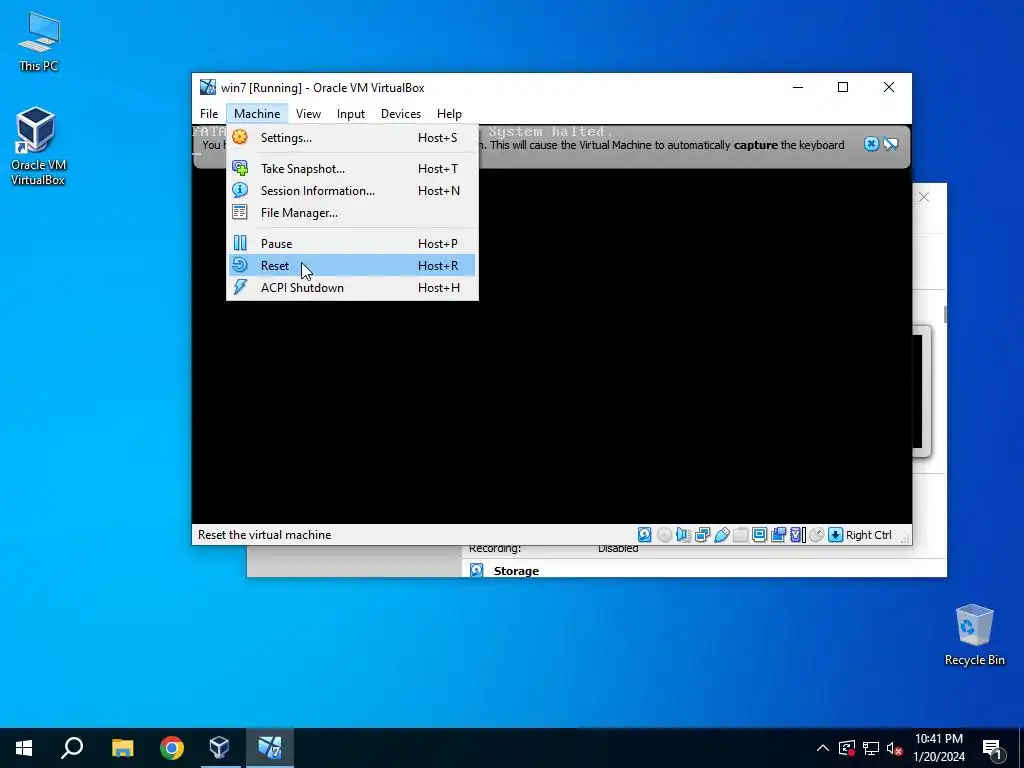Choose Take Snapshot in the Machine menu
The width and height of the screenshot is (1024, 768).
(352, 168)
